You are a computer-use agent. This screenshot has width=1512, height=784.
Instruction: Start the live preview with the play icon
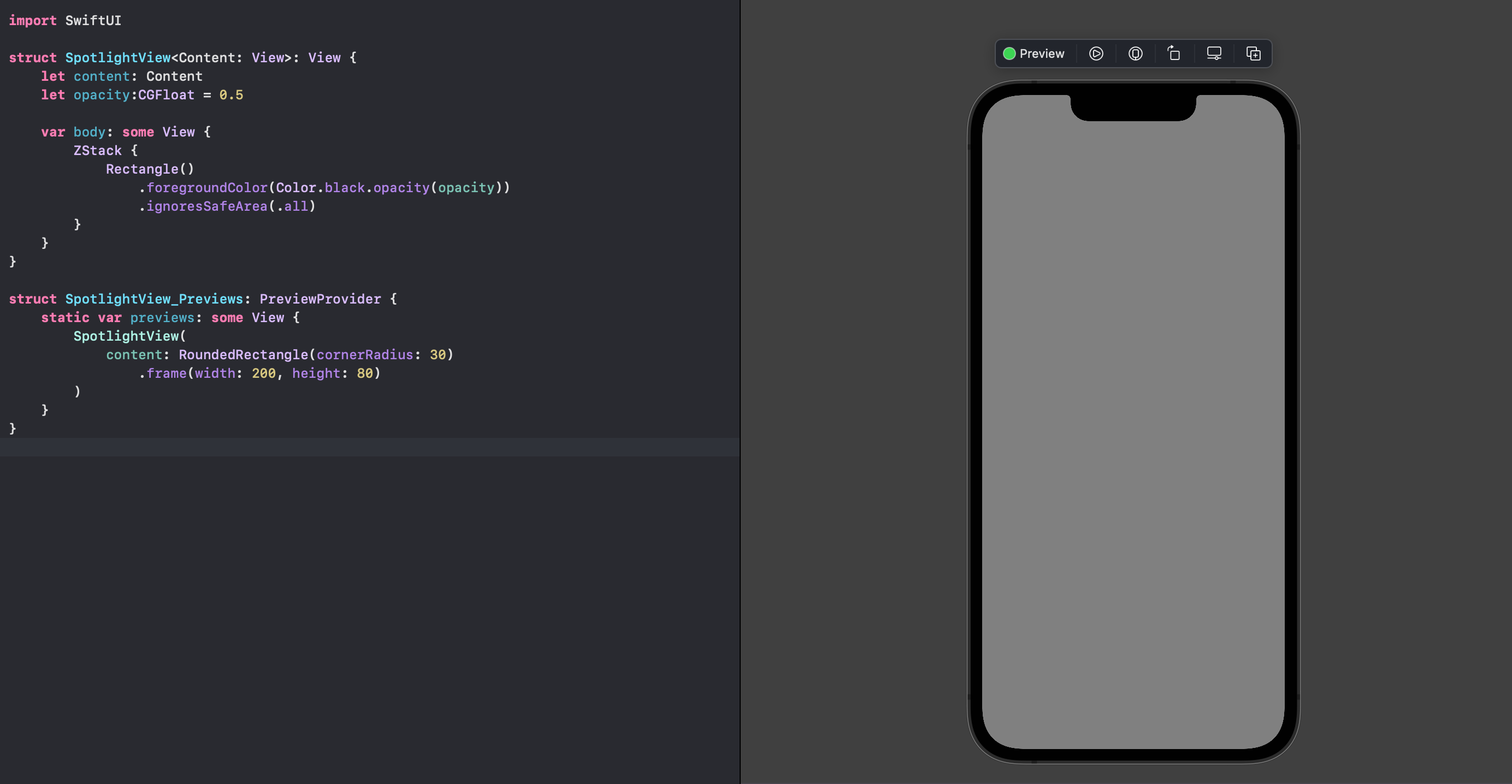tap(1096, 54)
